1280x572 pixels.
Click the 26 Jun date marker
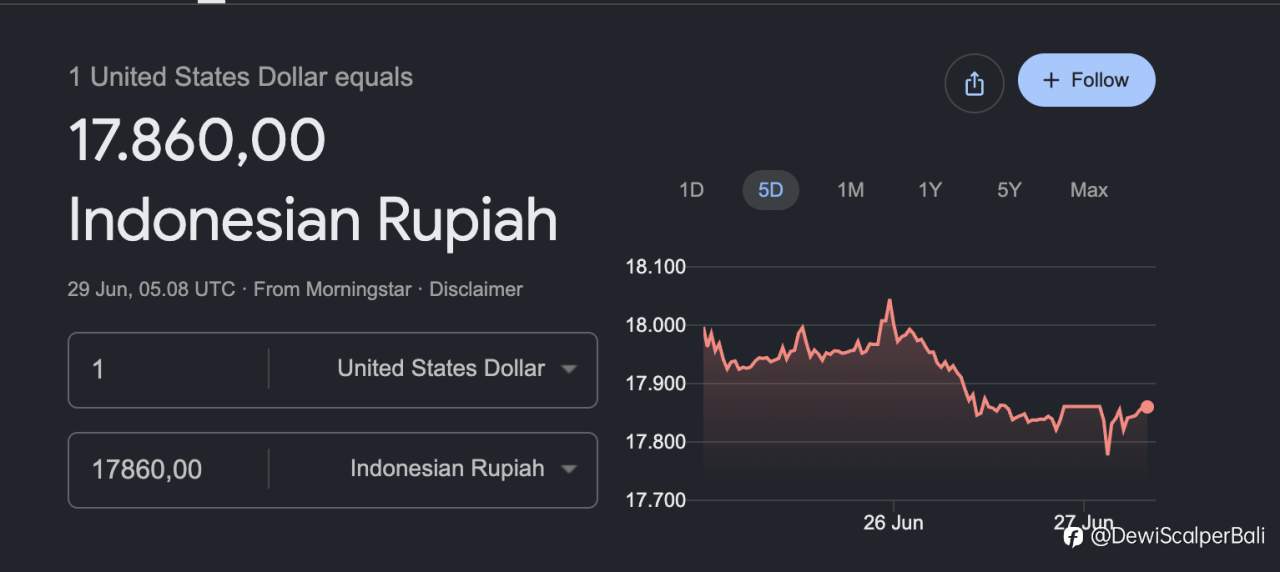893,523
